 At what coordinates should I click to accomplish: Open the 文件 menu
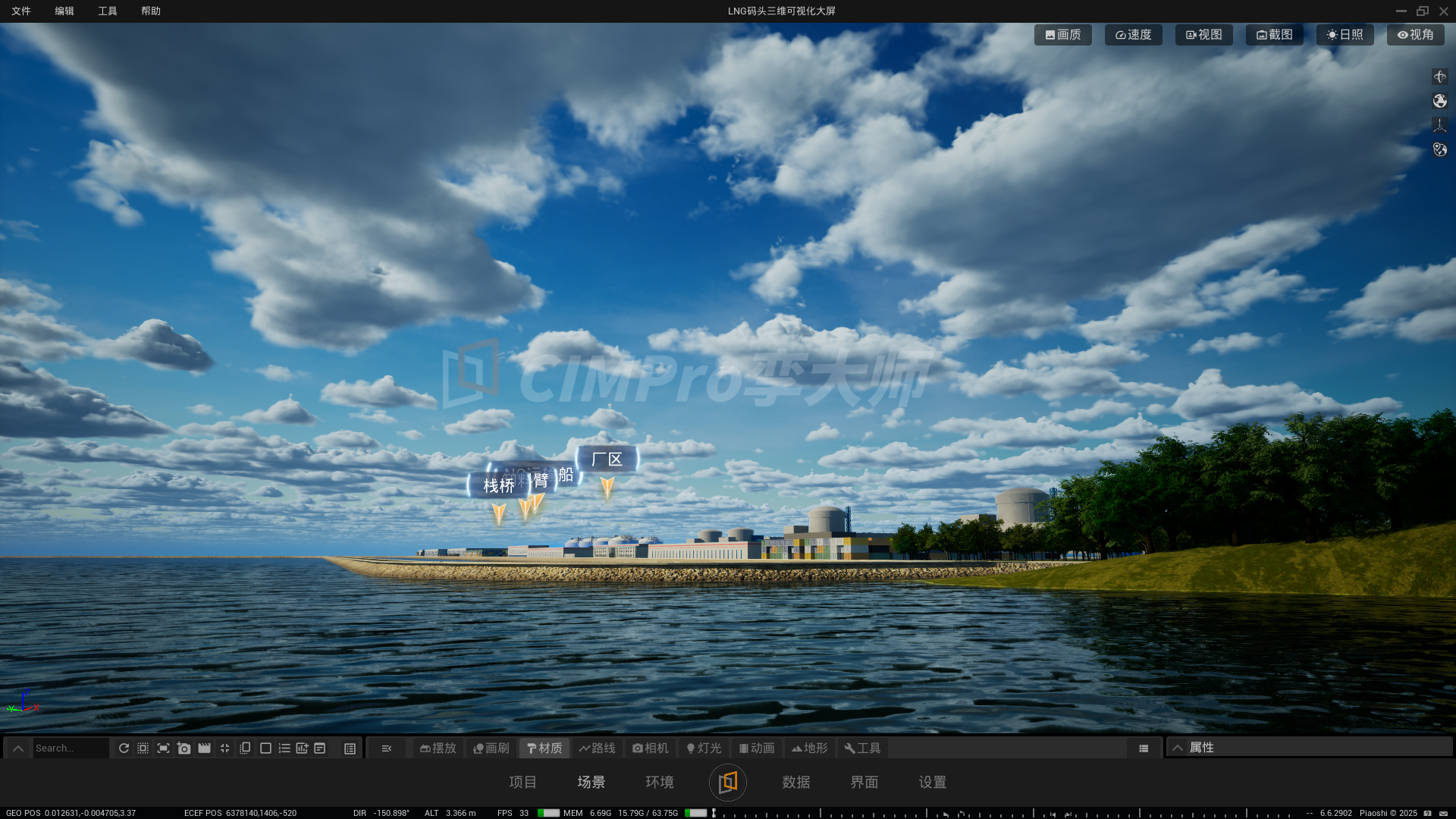click(x=21, y=11)
